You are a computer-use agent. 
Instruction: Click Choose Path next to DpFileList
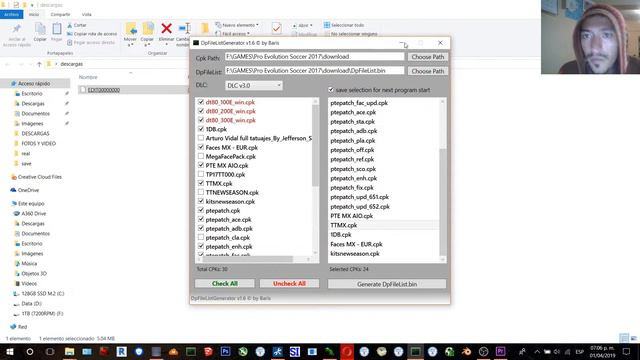click(x=427, y=71)
